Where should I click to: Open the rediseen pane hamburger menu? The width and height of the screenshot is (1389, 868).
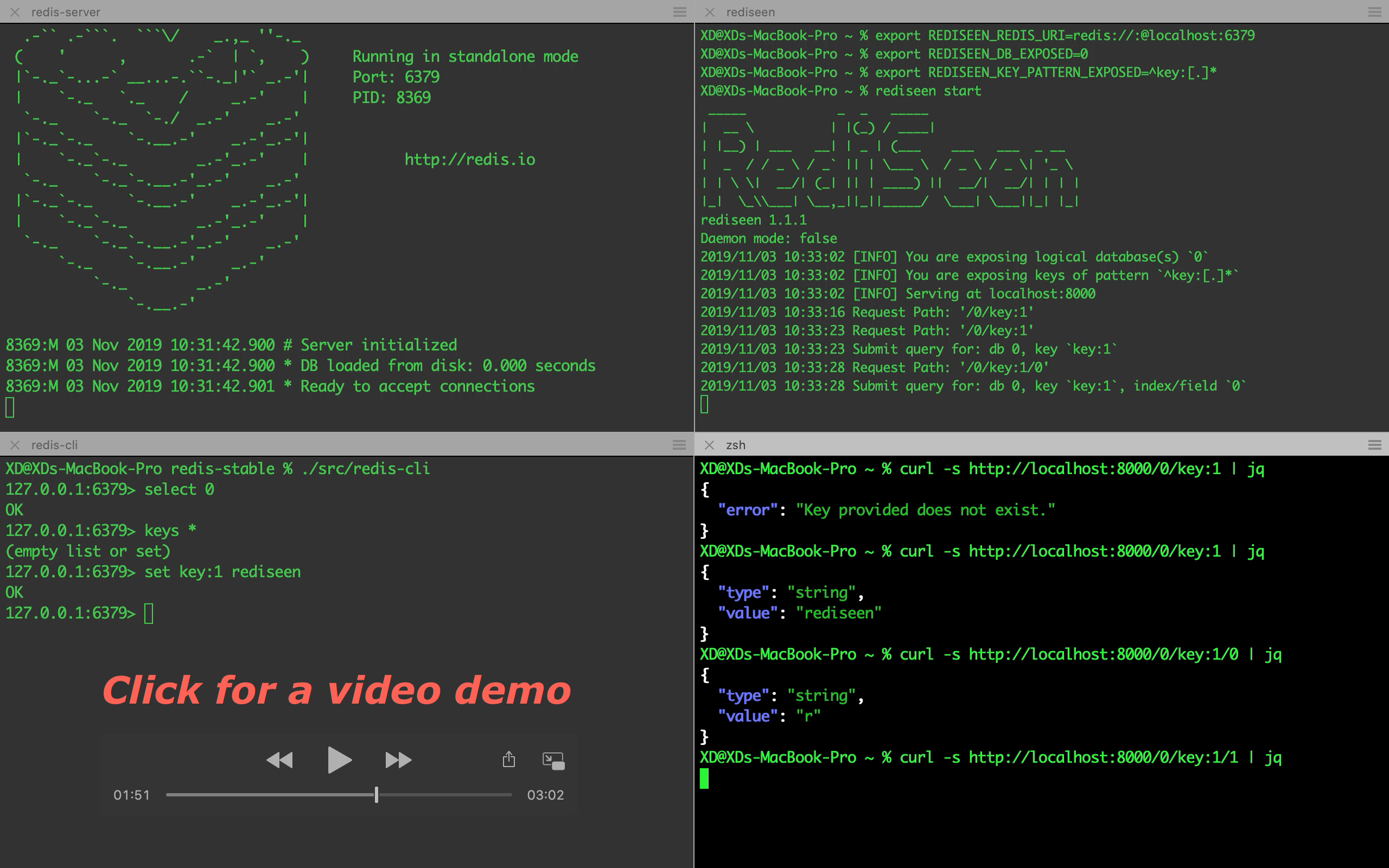click(x=1374, y=12)
